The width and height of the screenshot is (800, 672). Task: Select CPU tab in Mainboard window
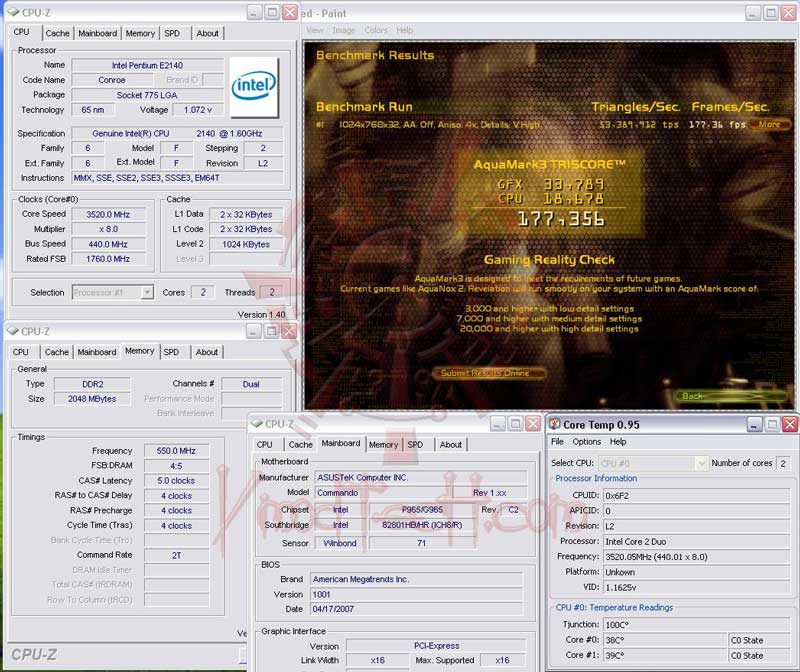264,445
